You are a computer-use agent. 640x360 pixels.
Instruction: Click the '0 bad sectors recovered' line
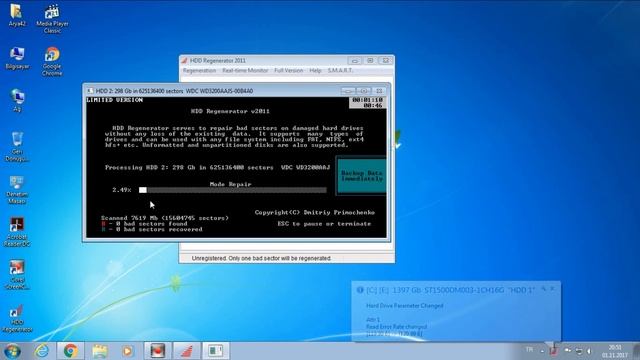point(152,229)
